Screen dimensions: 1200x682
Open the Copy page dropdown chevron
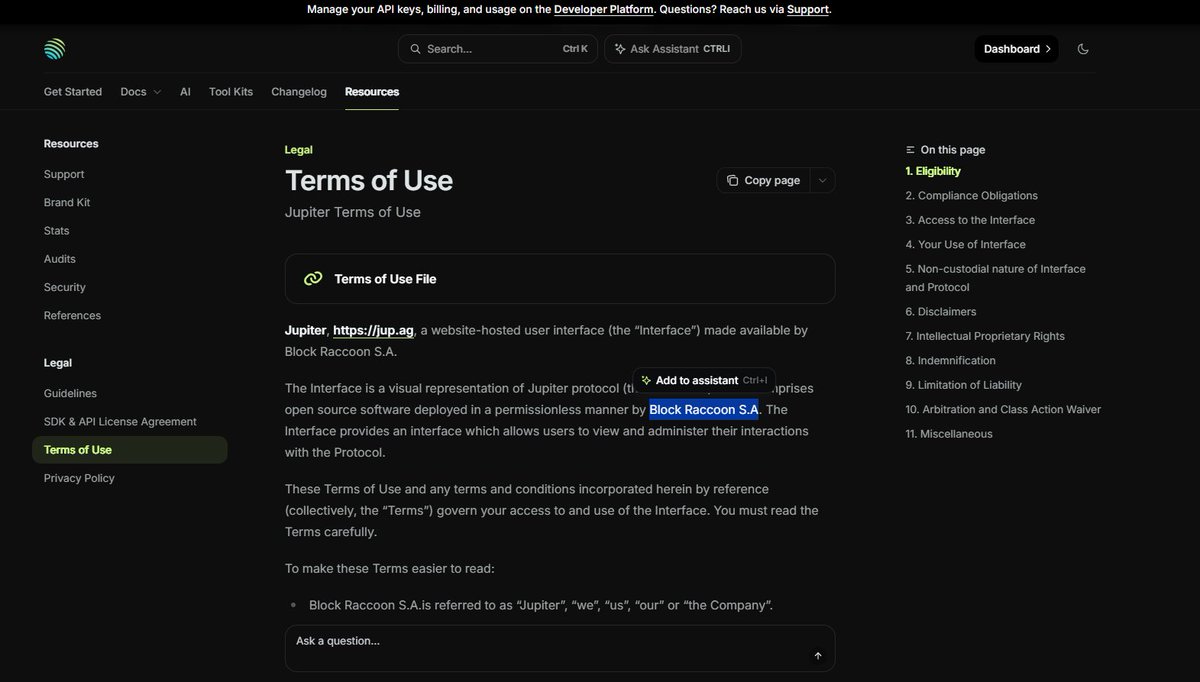(x=822, y=180)
